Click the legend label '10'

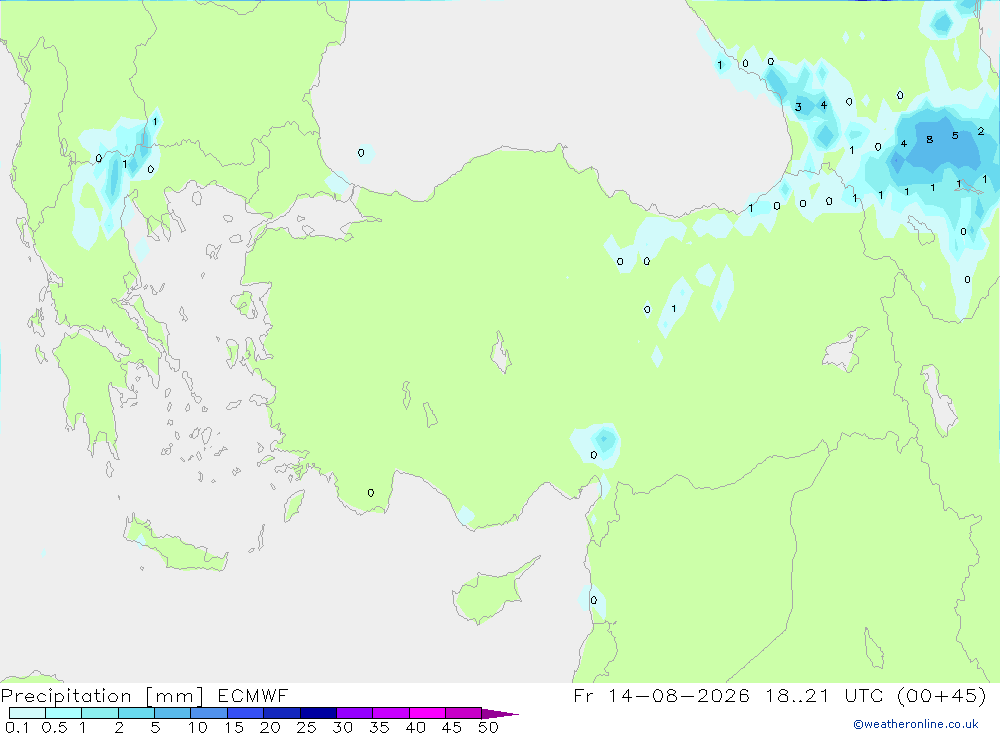pyautogui.click(x=198, y=727)
